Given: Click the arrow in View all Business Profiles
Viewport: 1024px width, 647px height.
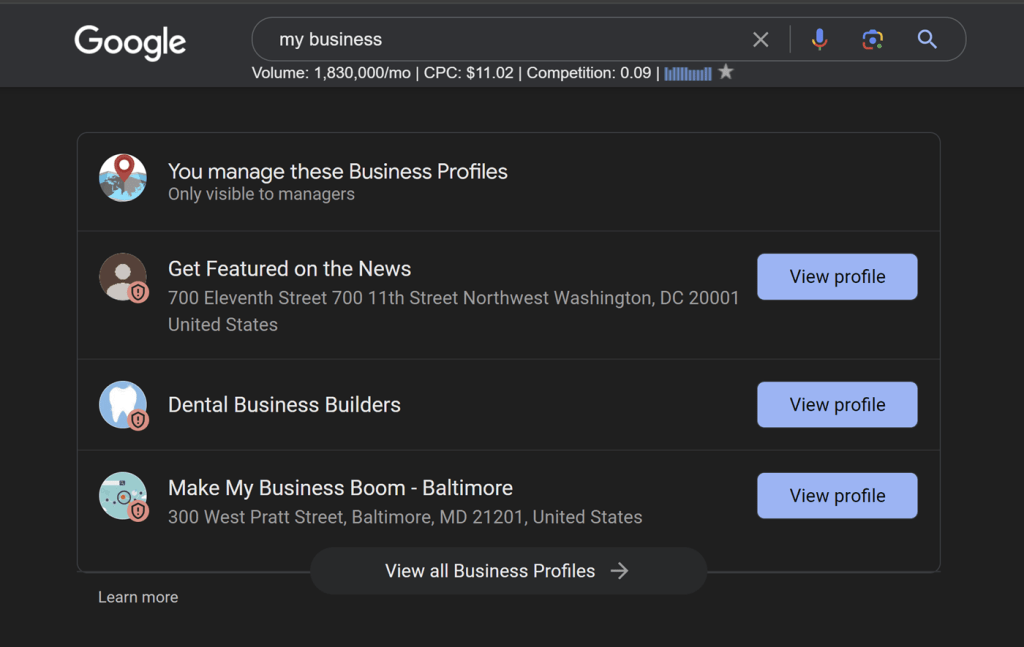Looking at the screenshot, I should (x=620, y=571).
